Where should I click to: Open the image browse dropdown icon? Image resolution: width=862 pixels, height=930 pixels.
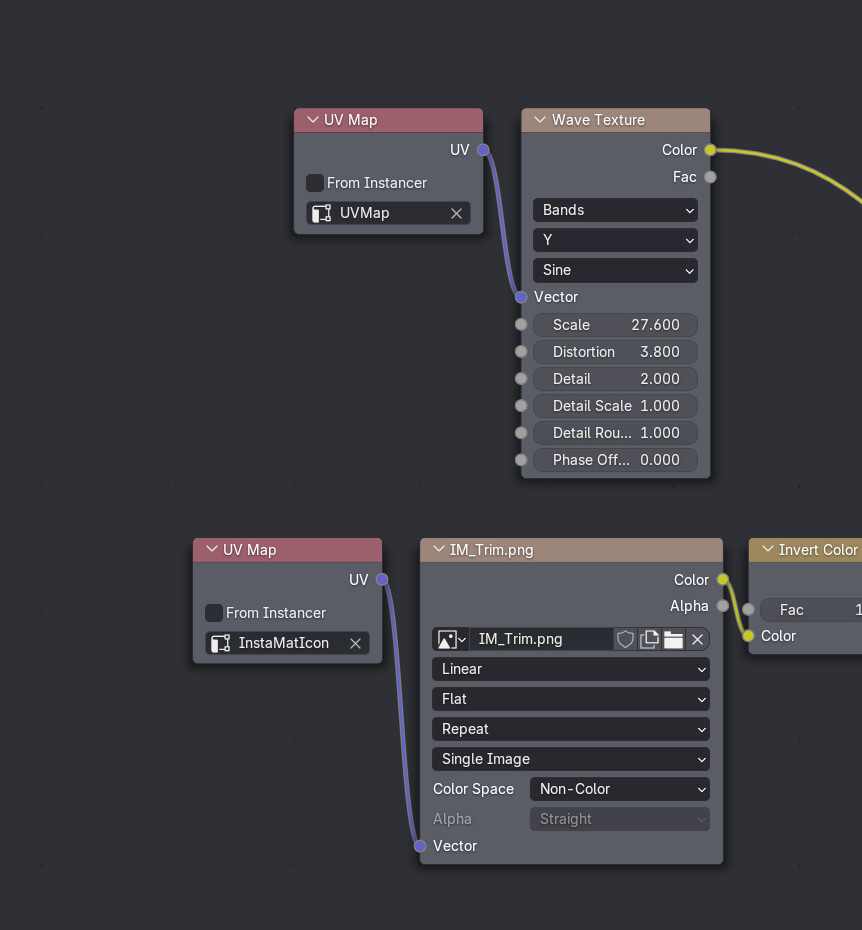tap(451, 639)
